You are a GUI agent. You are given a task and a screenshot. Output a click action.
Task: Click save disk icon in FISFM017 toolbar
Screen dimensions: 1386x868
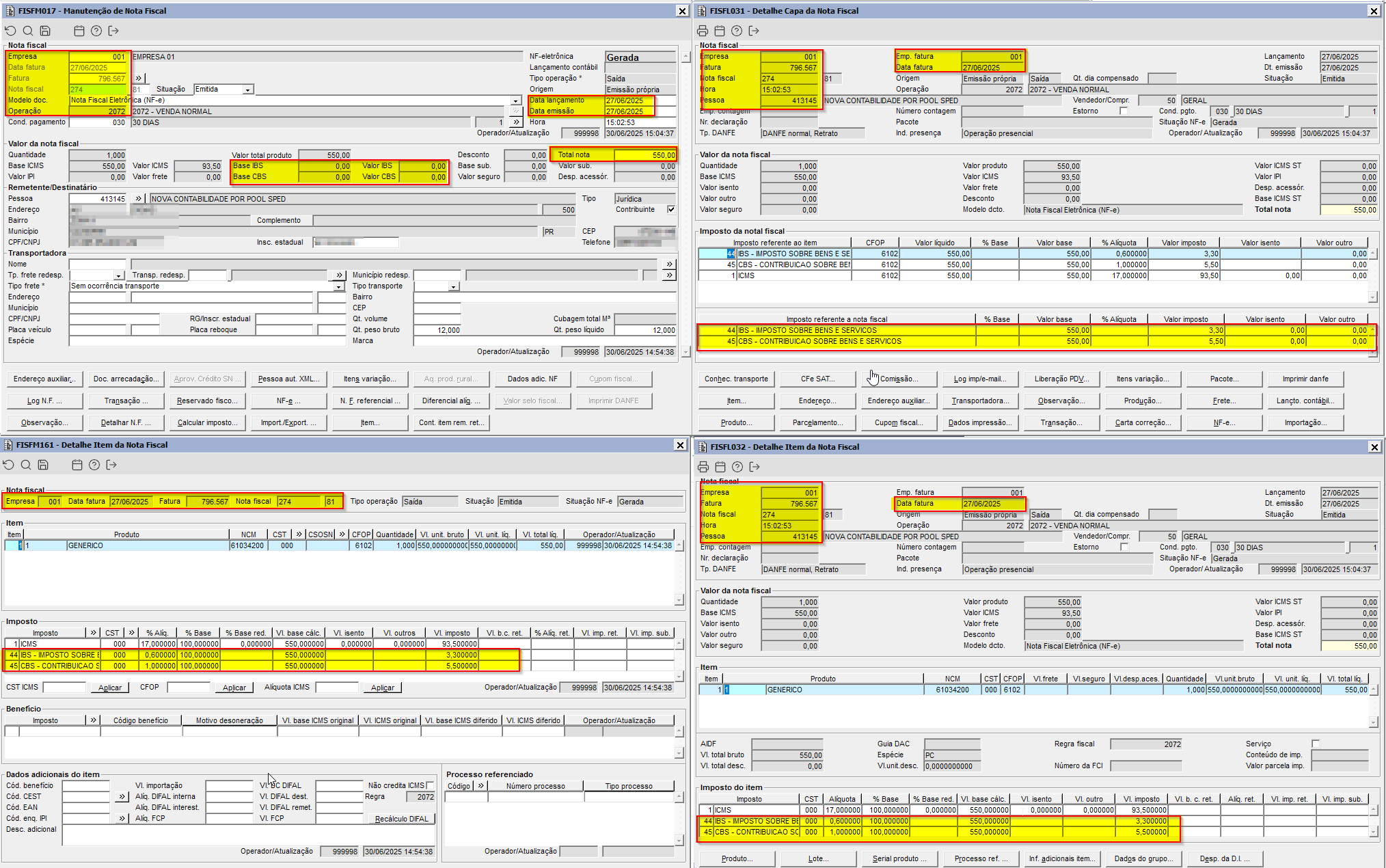[x=45, y=31]
